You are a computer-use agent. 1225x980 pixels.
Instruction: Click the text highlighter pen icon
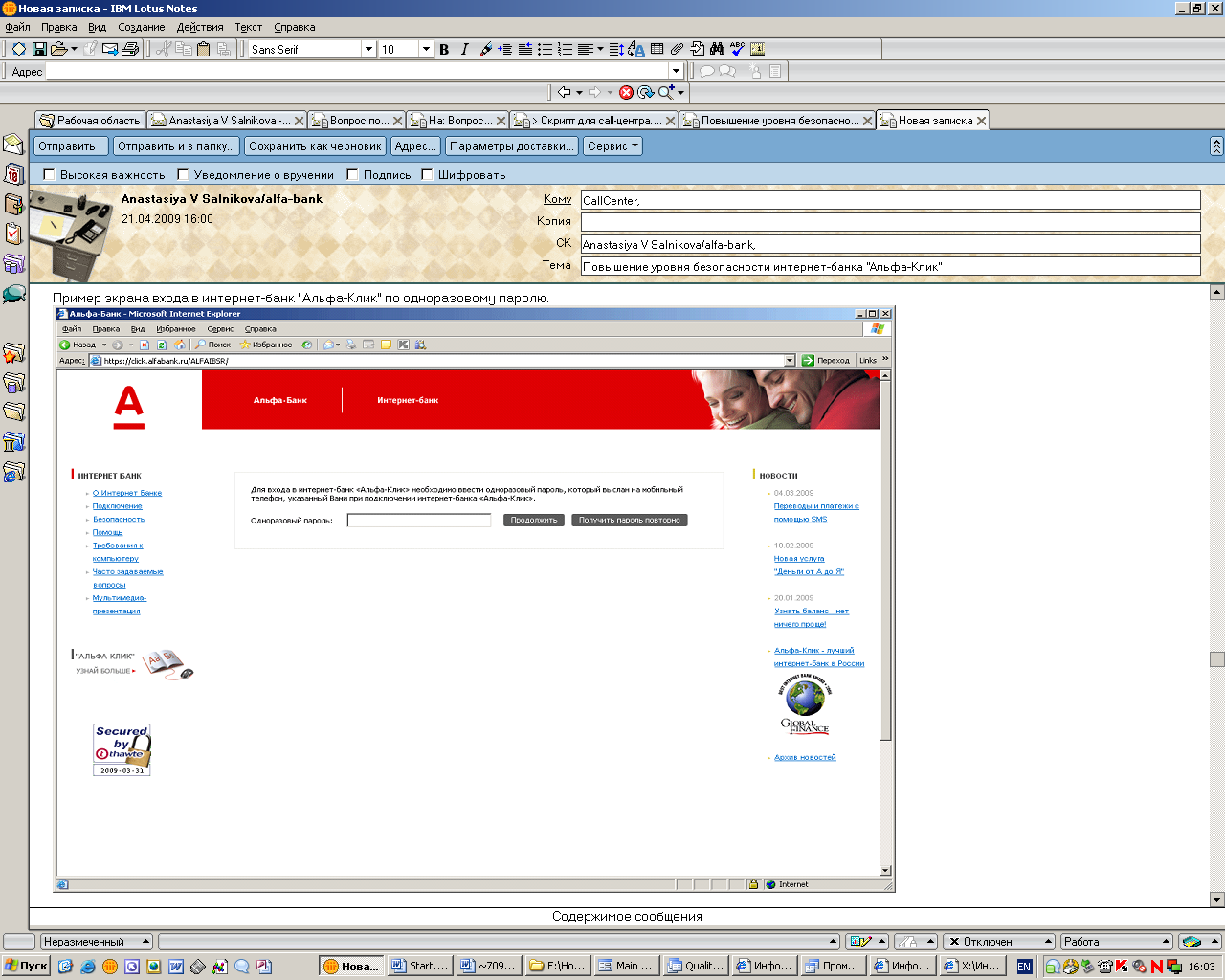point(485,49)
